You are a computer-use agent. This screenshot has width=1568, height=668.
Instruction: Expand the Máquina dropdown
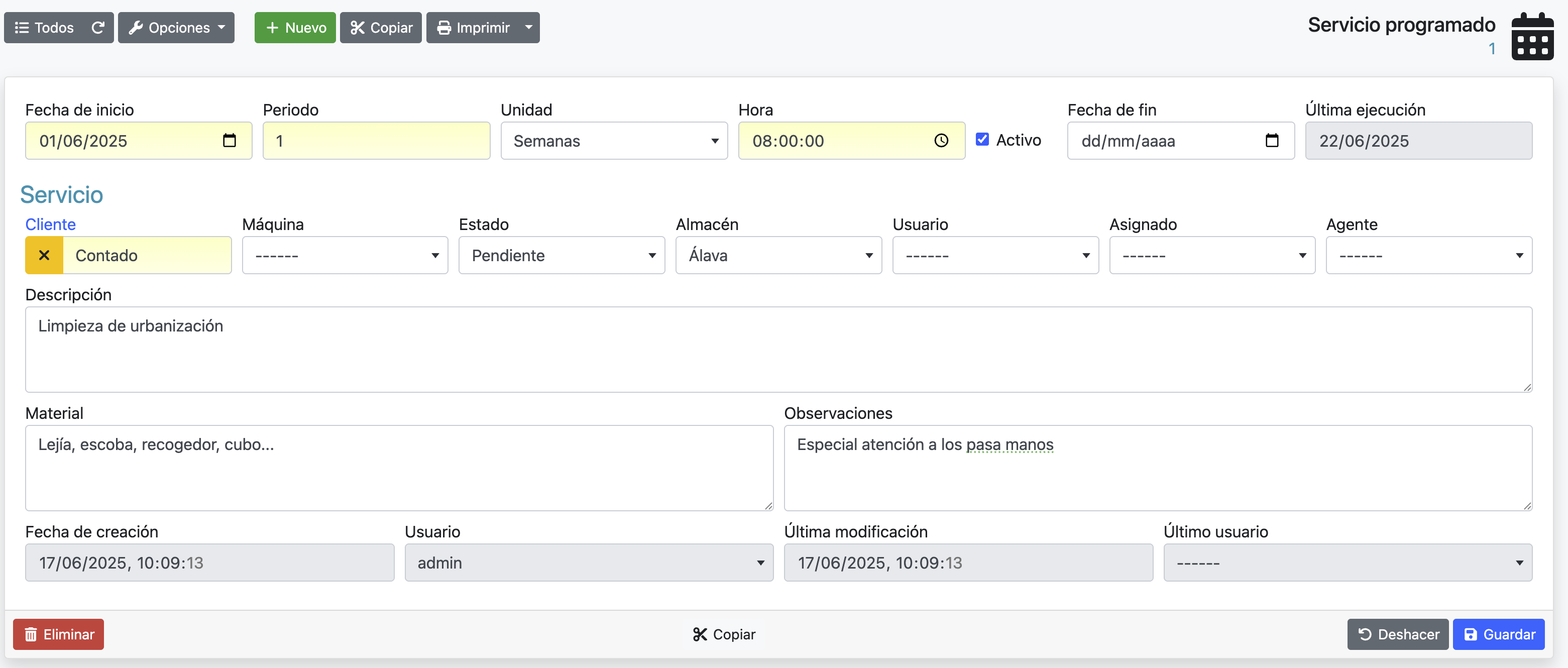coord(345,255)
